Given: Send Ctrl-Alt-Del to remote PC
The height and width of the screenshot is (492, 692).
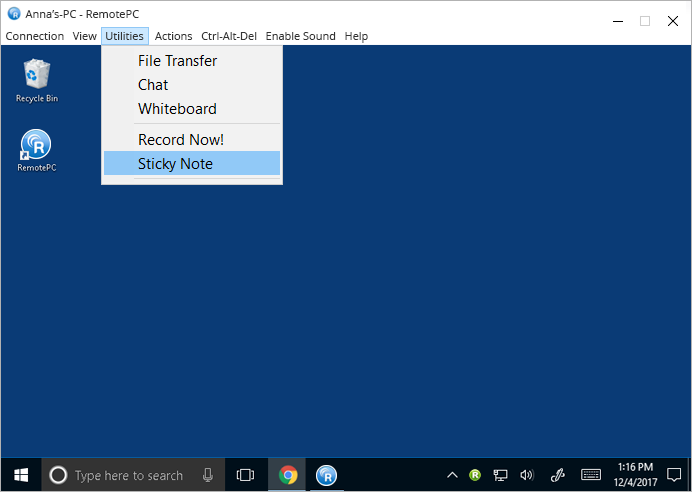Looking at the screenshot, I should coord(229,36).
